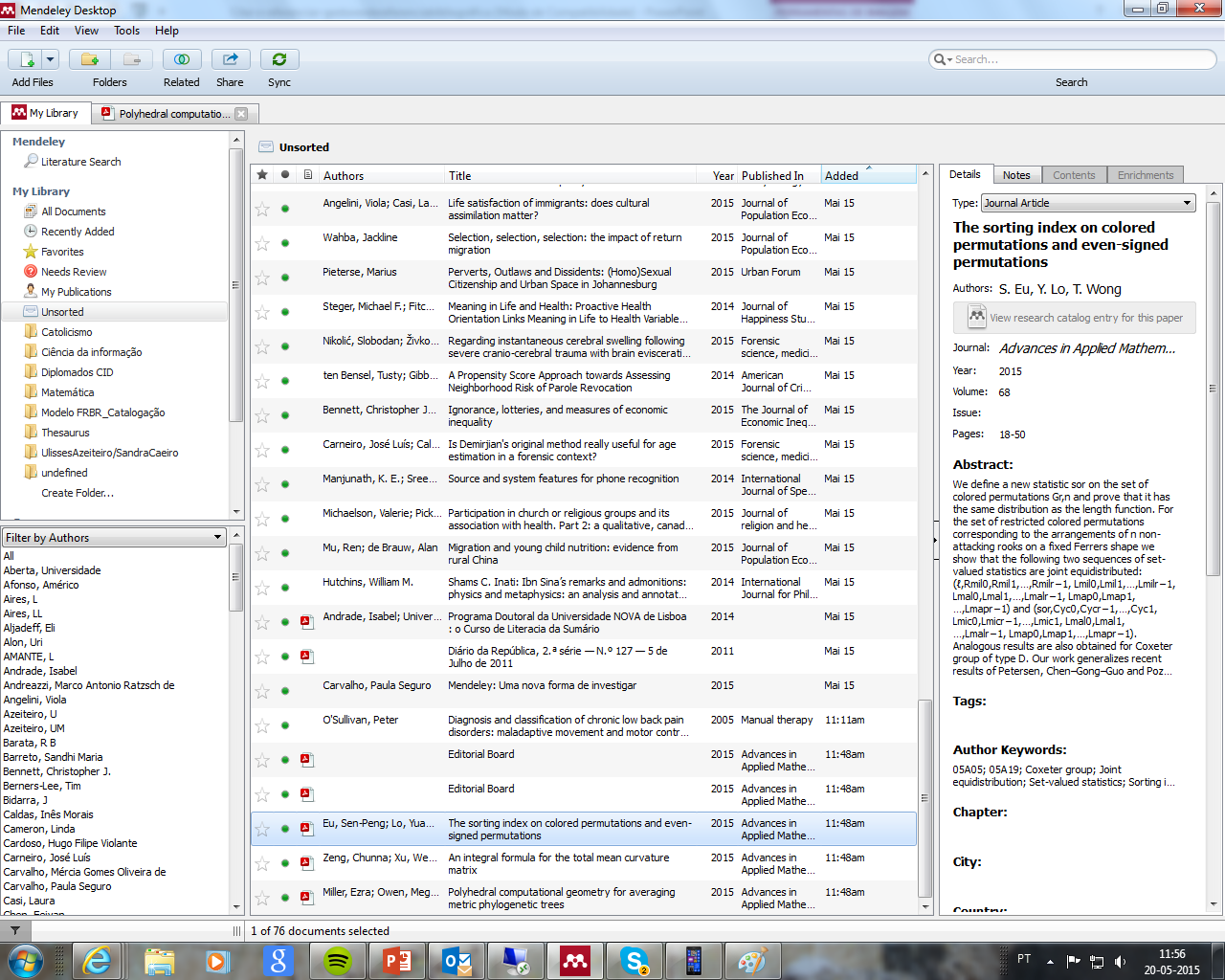Click the create new folder icon
The height and width of the screenshot is (980, 1225).
[x=90, y=59]
